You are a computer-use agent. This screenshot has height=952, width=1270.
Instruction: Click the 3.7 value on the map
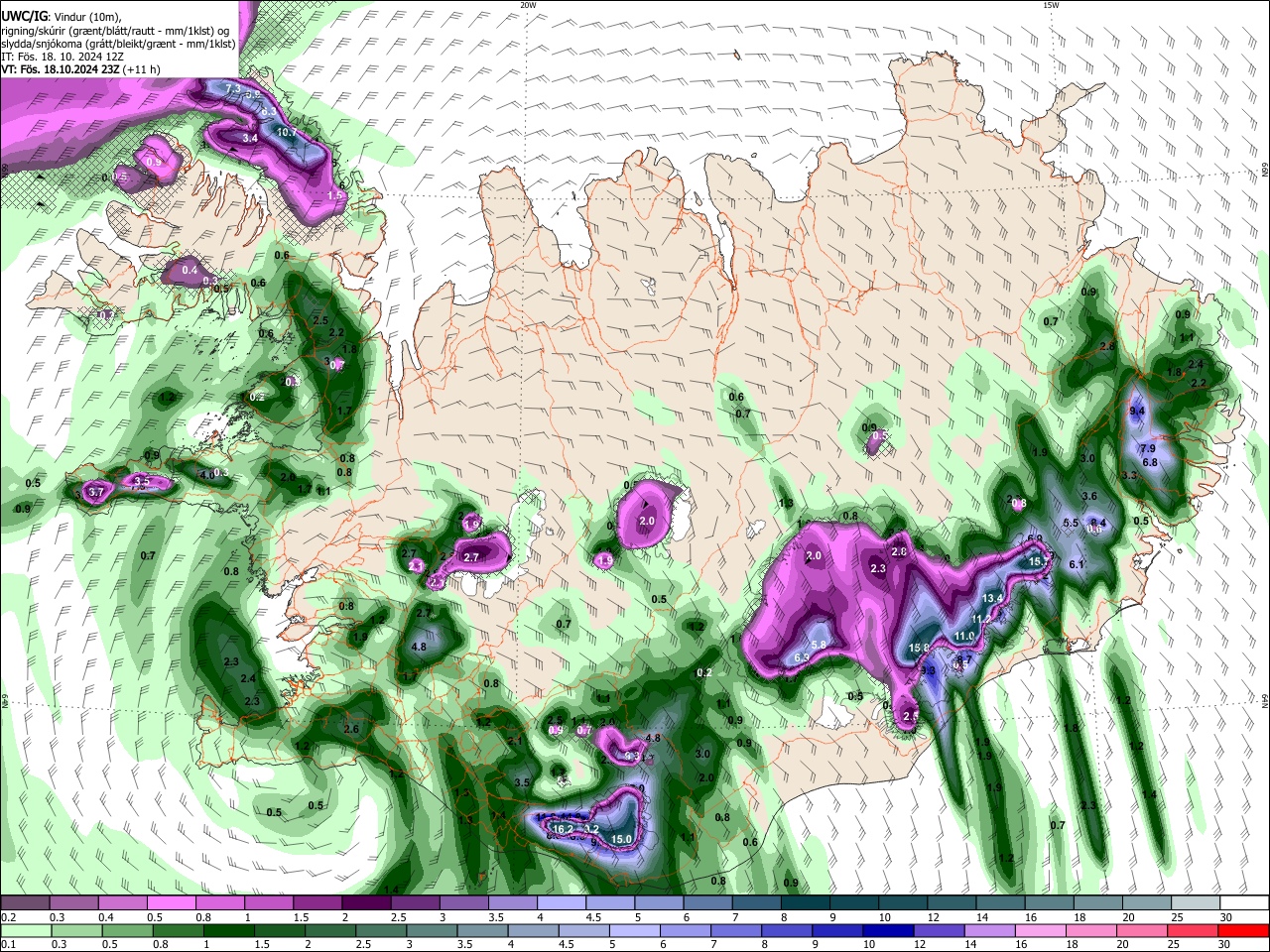[x=96, y=492]
